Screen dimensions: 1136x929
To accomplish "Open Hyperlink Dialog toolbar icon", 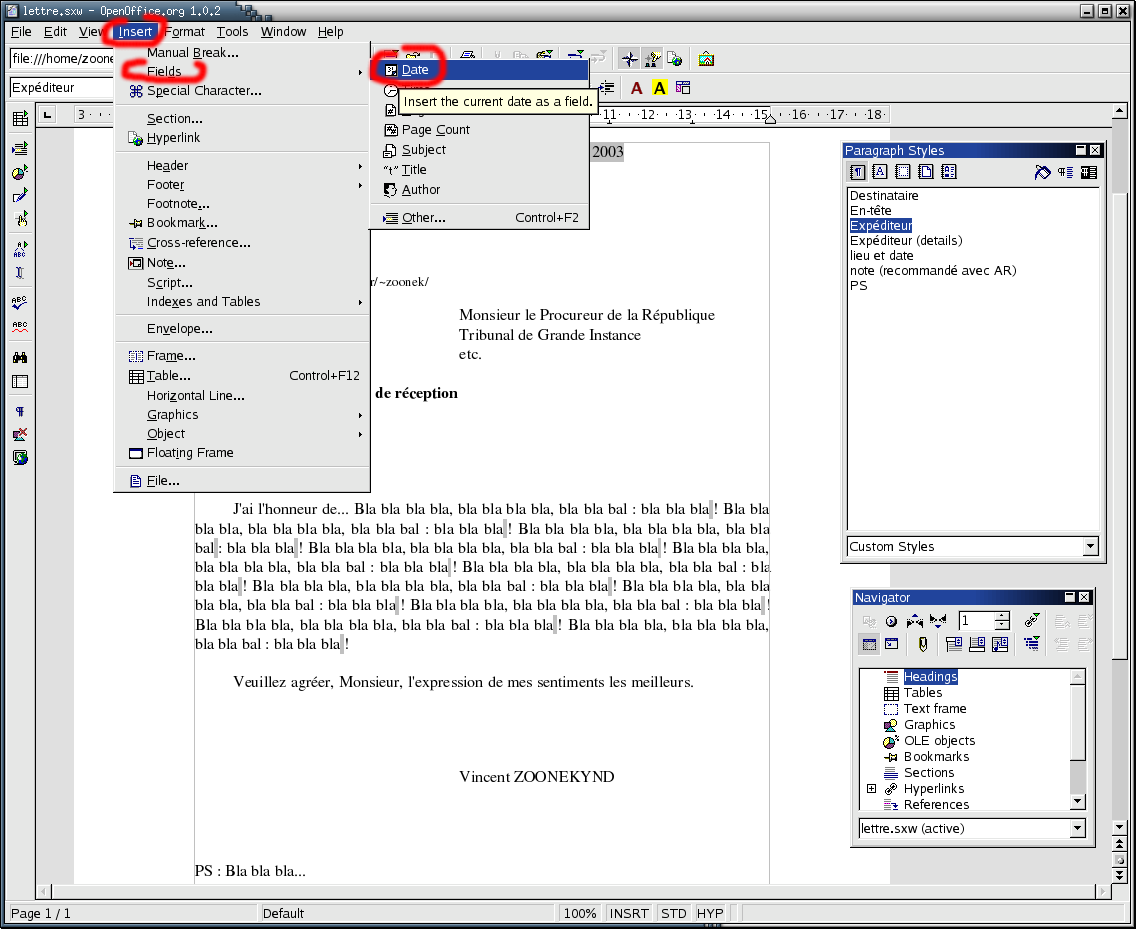I will click(x=674, y=59).
